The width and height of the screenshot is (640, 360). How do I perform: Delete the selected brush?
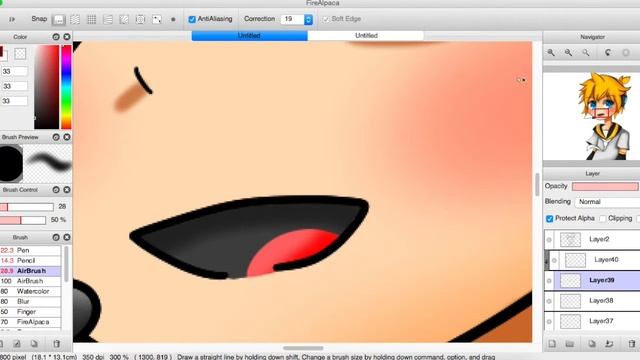click(x=56, y=344)
